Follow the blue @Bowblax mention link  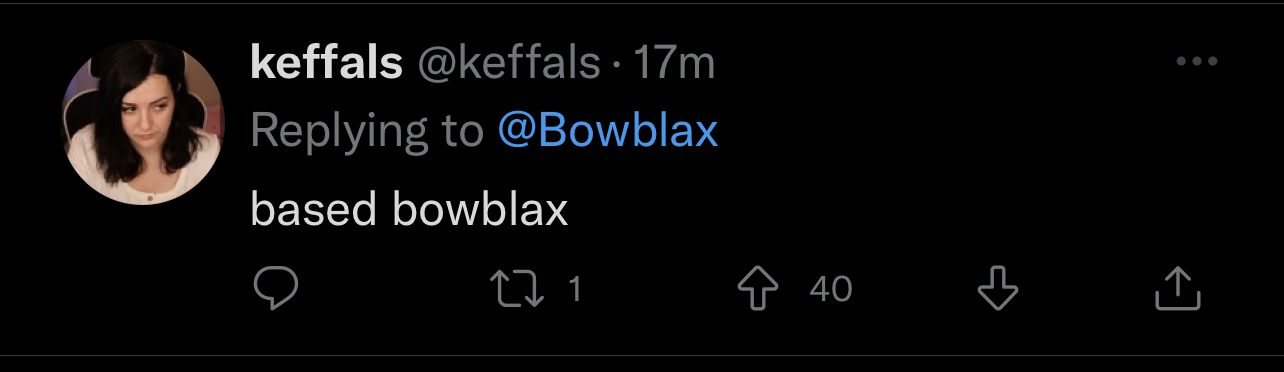(608, 131)
